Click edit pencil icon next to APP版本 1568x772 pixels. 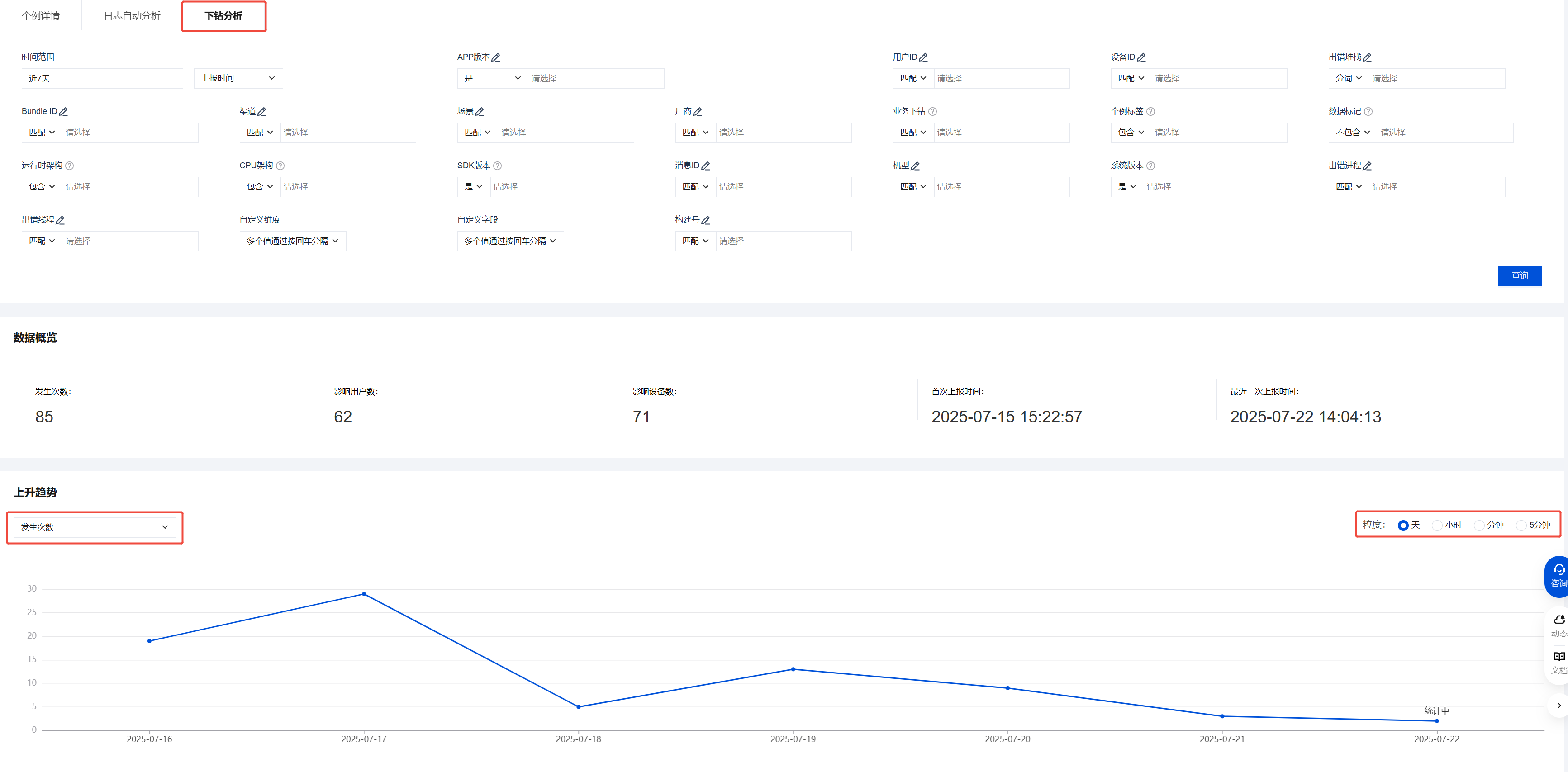(x=495, y=57)
